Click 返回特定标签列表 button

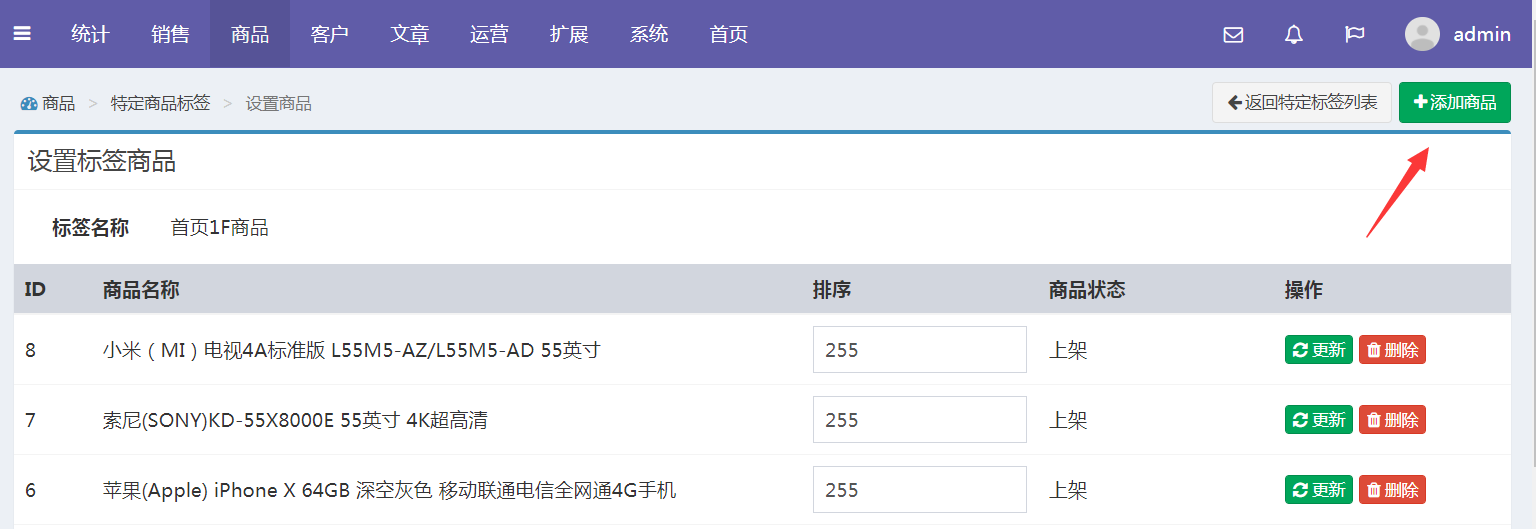pyautogui.click(x=1301, y=102)
